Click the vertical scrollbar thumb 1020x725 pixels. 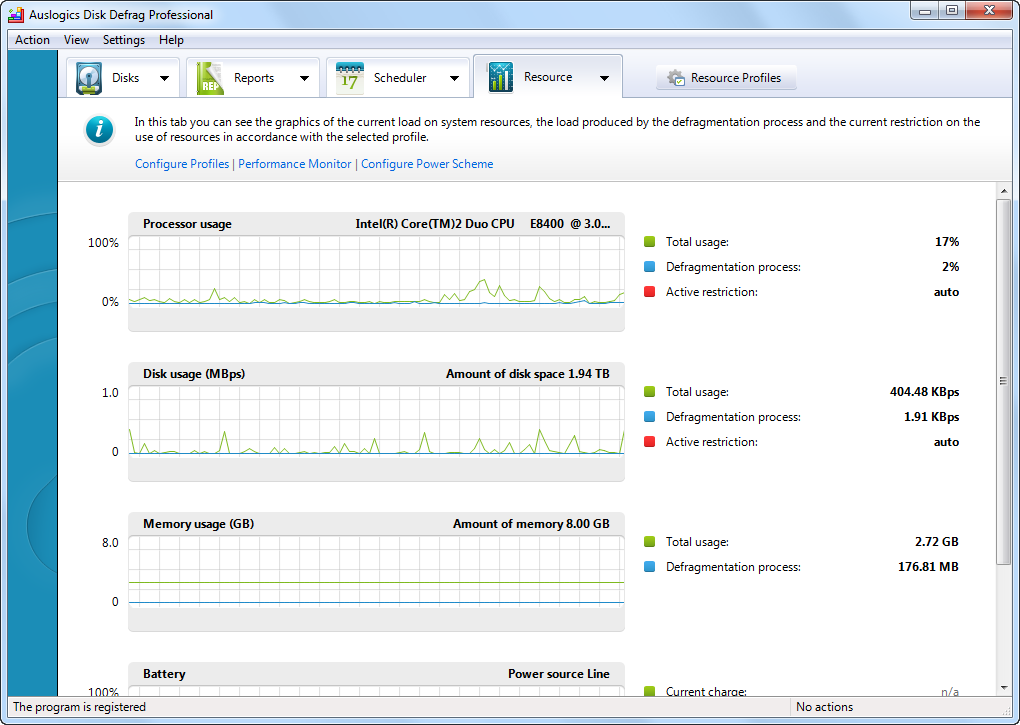(1004, 381)
